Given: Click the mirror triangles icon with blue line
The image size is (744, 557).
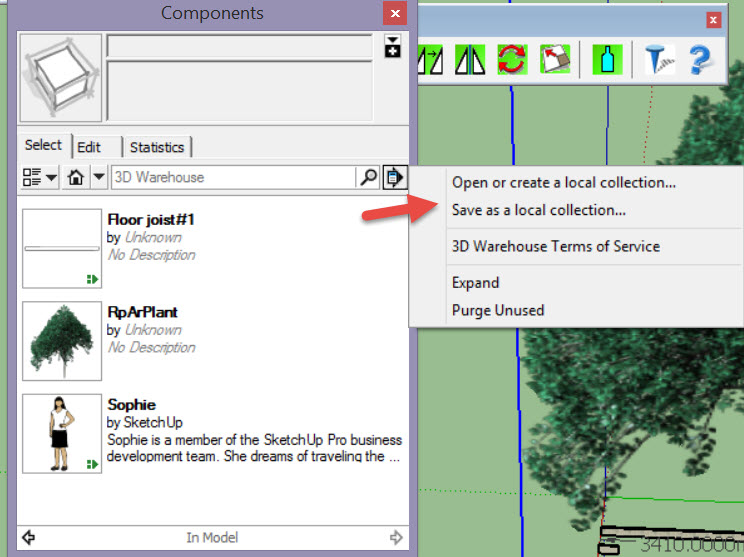Looking at the screenshot, I should tap(469, 59).
